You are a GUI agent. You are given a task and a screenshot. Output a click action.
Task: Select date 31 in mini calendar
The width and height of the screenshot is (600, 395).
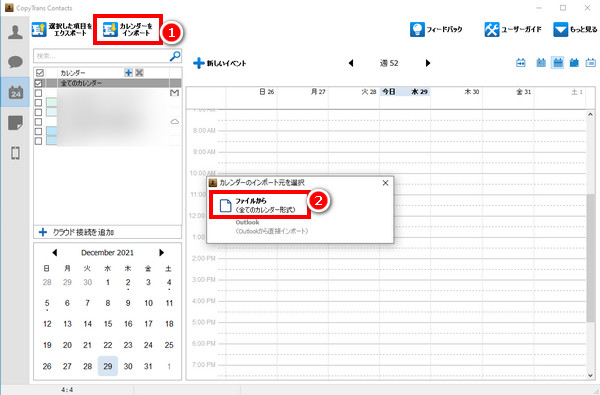(x=148, y=366)
